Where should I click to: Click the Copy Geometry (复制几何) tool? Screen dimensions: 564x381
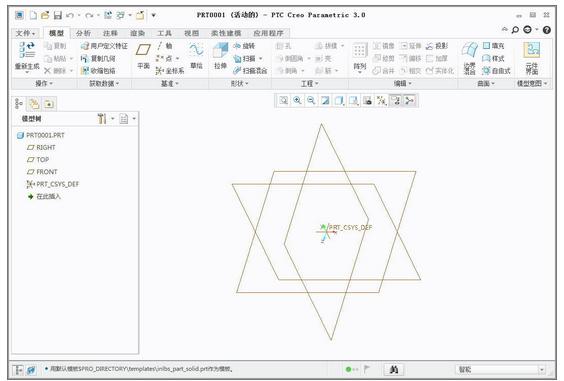[98, 58]
